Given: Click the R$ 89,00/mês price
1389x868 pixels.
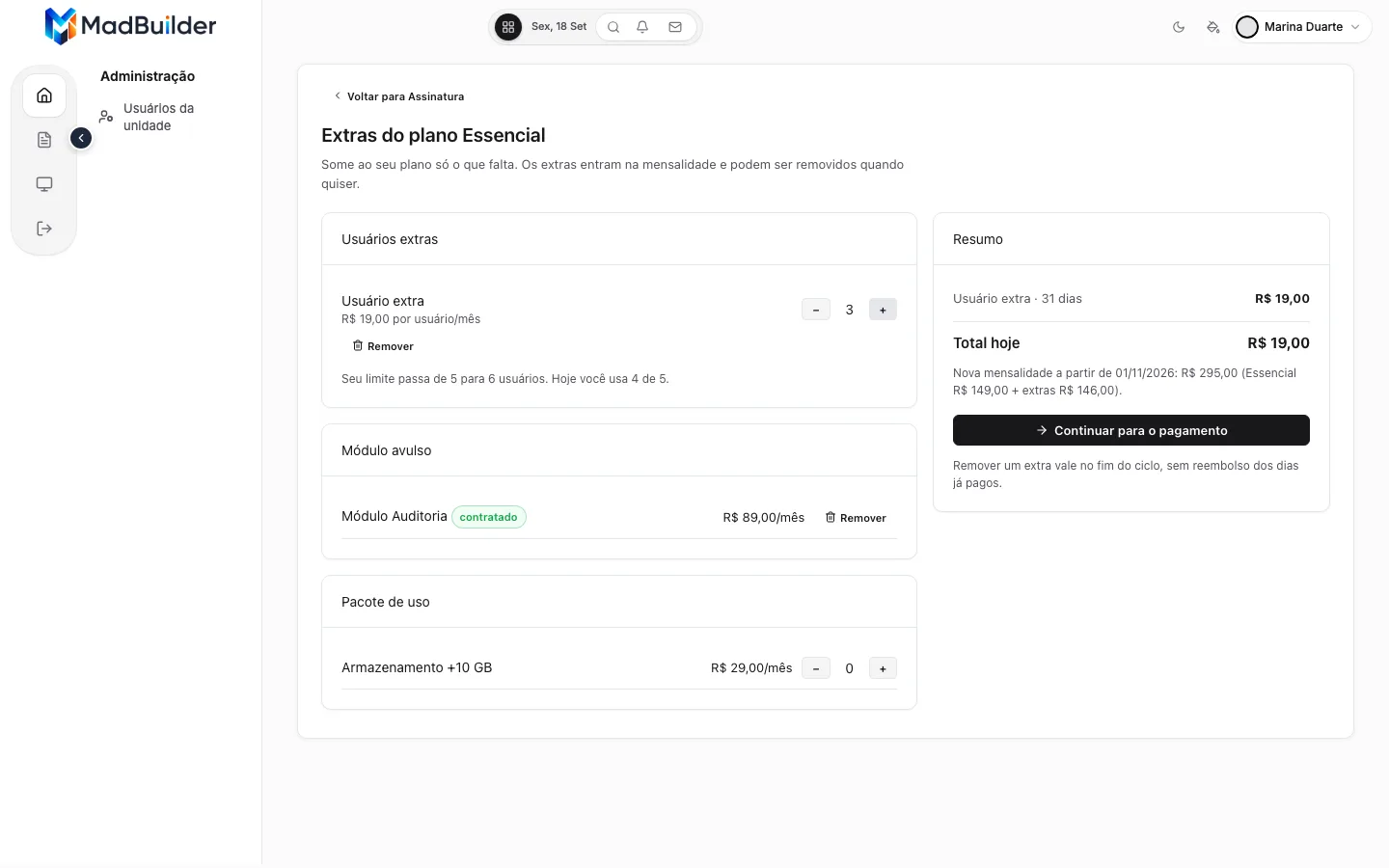Looking at the screenshot, I should pyautogui.click(x=764, y=518).
